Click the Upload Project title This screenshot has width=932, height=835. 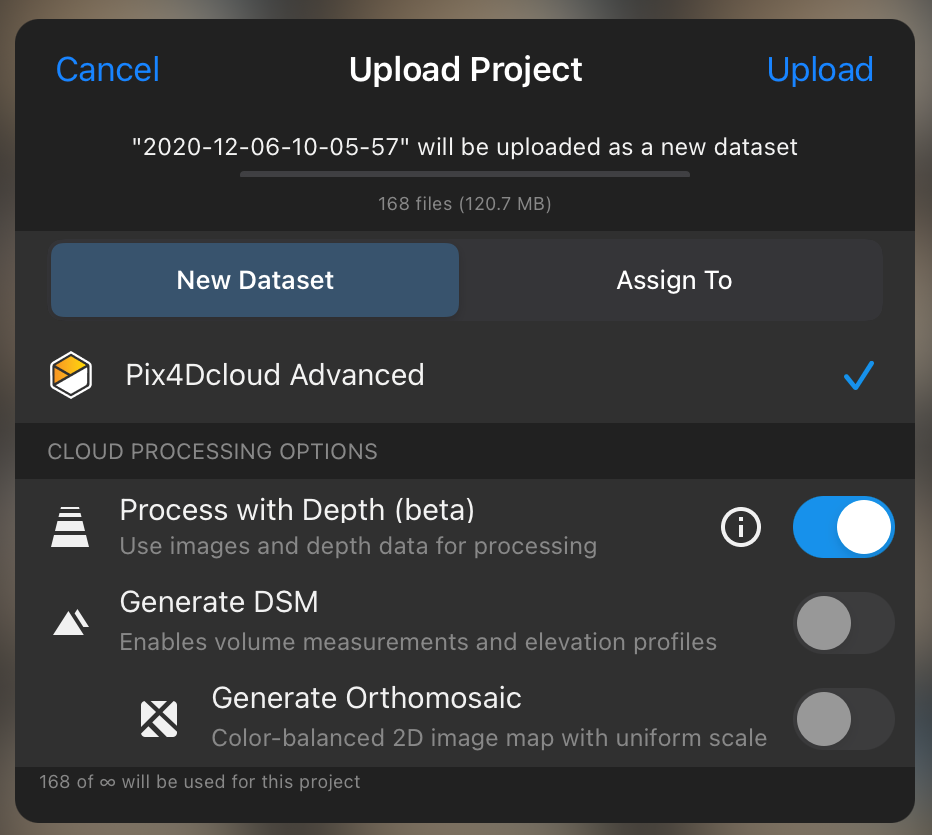[465, 70]
